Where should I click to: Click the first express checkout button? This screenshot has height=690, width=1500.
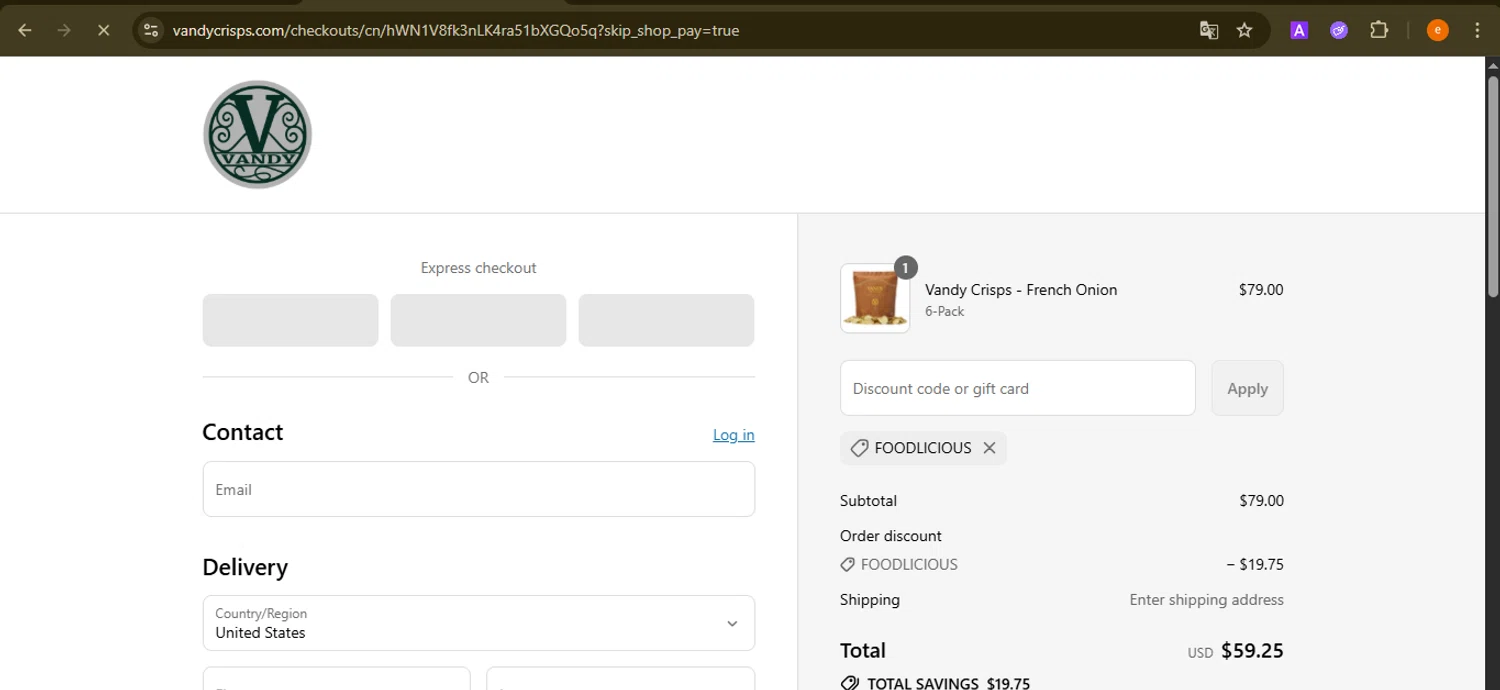pos(290,320)
